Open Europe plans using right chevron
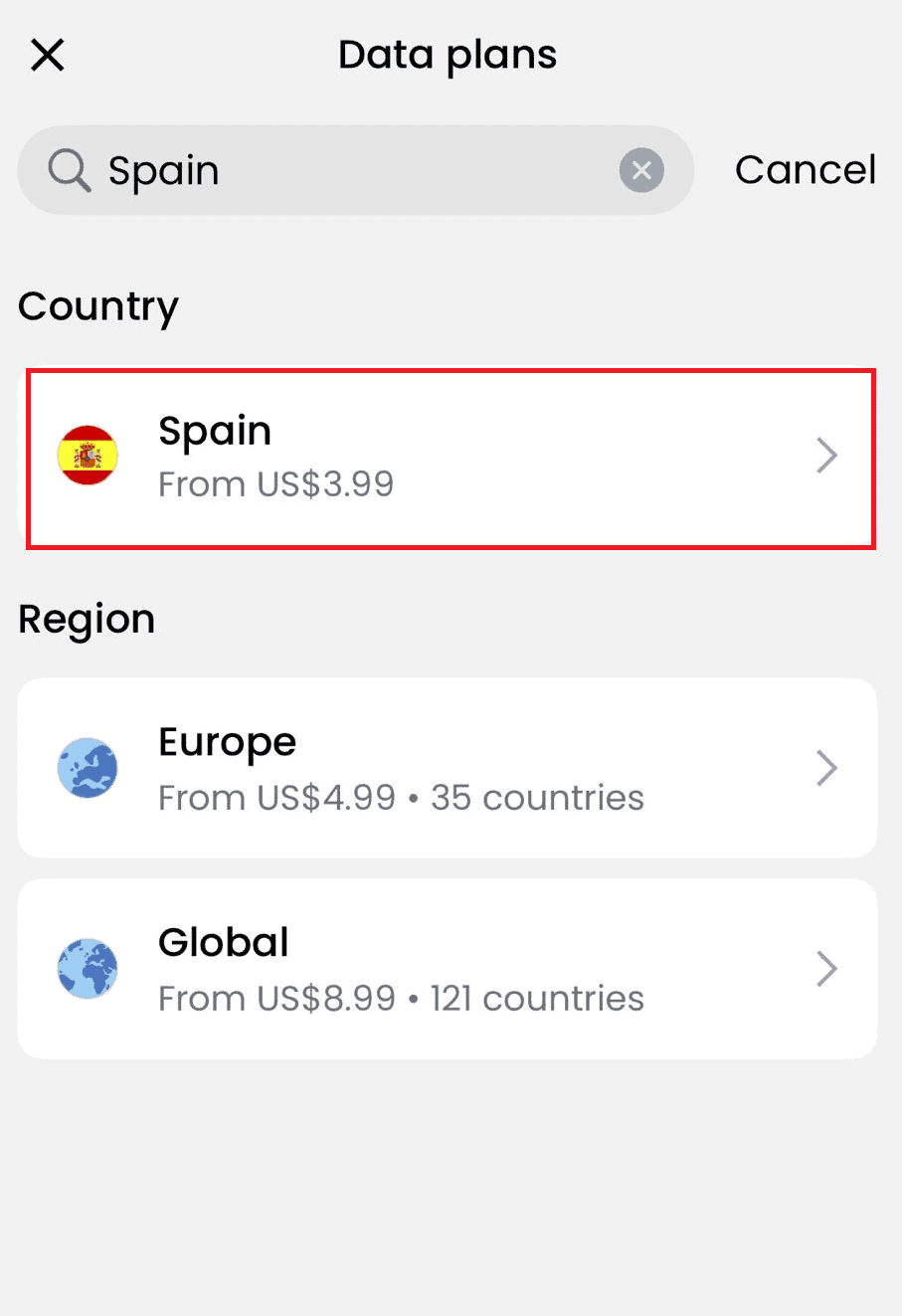The width and height of the screenshot is (902, 1316). click(826, 768)
